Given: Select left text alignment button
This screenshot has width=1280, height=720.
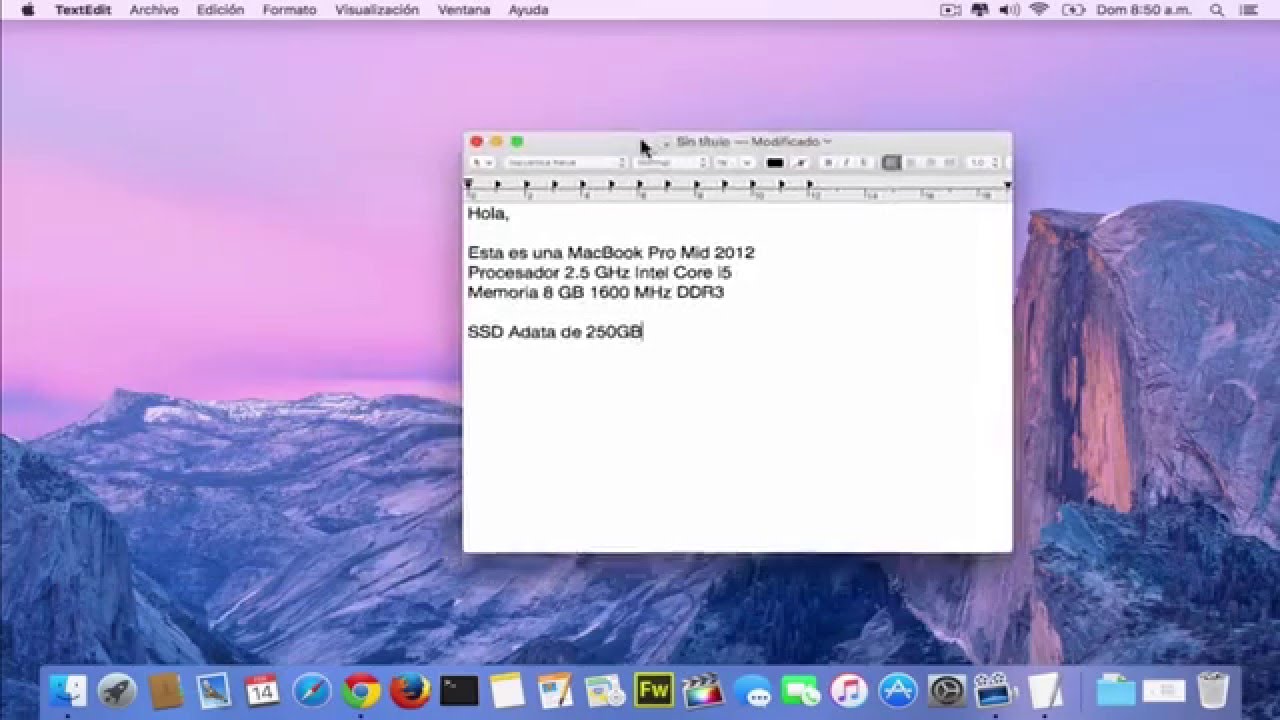Looking at the screenshot, I should coord(892,162).
